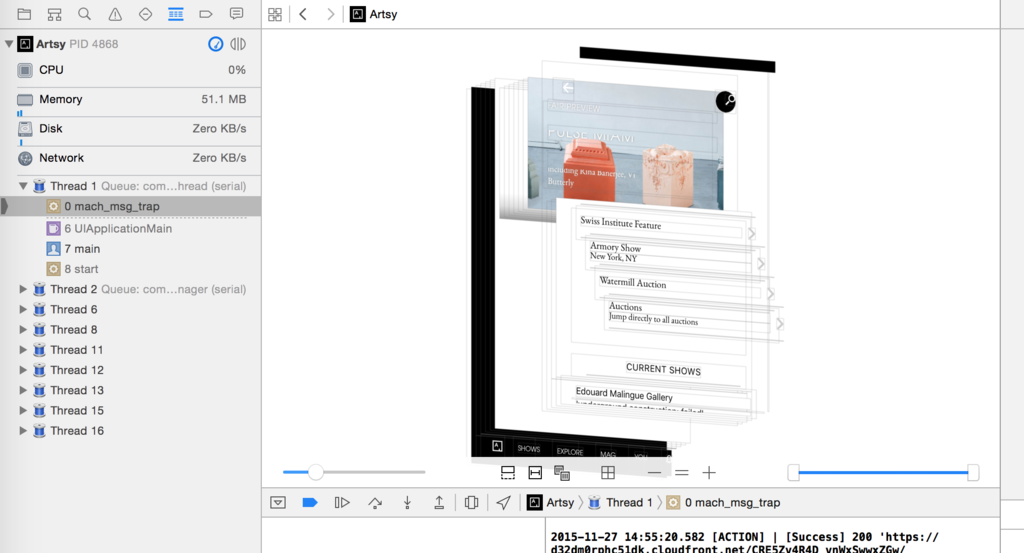This screenshot has height=553, width=1024.
Task: Expand Thread 6 disclosure triangle
Action: [x=23, y=309]
